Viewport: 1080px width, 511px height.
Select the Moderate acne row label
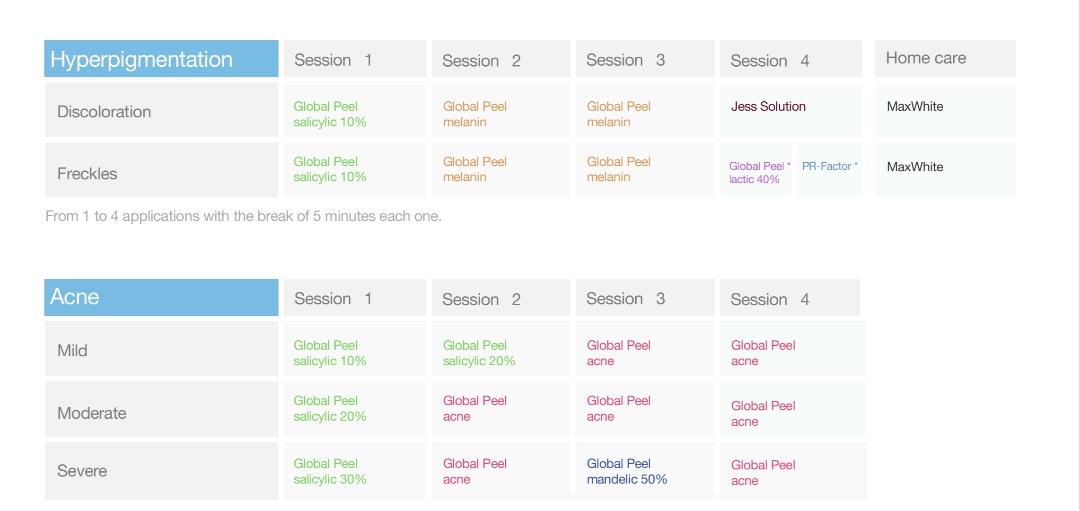(x=161, y=412)
